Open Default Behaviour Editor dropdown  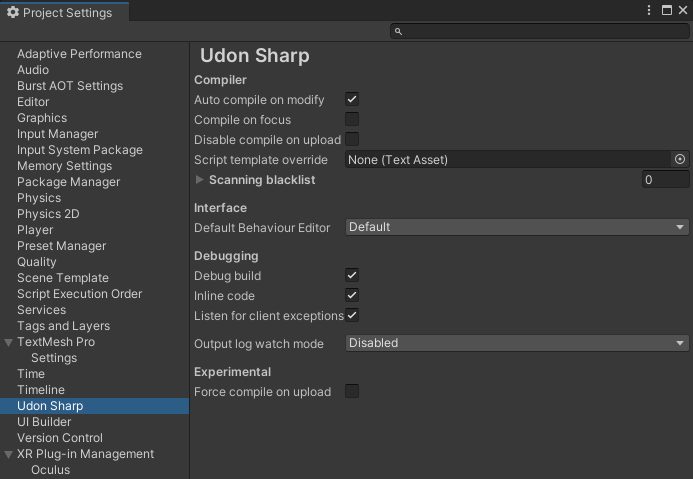[517, 227]
